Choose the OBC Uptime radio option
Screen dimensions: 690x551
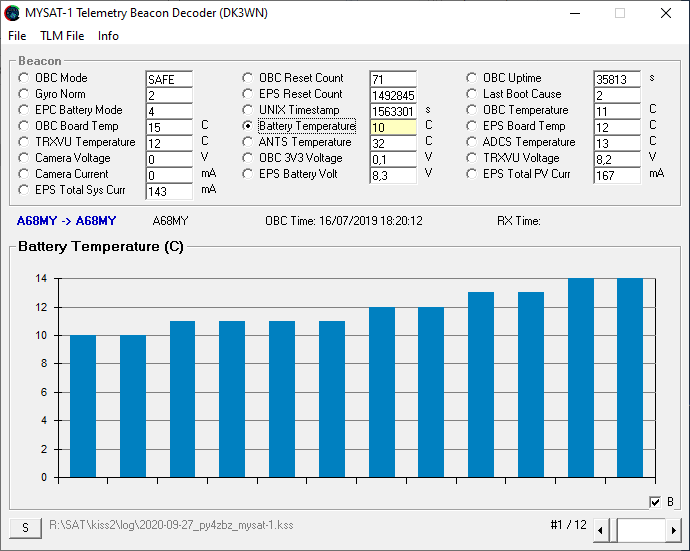pyautogui.click(x=473, y=78)
